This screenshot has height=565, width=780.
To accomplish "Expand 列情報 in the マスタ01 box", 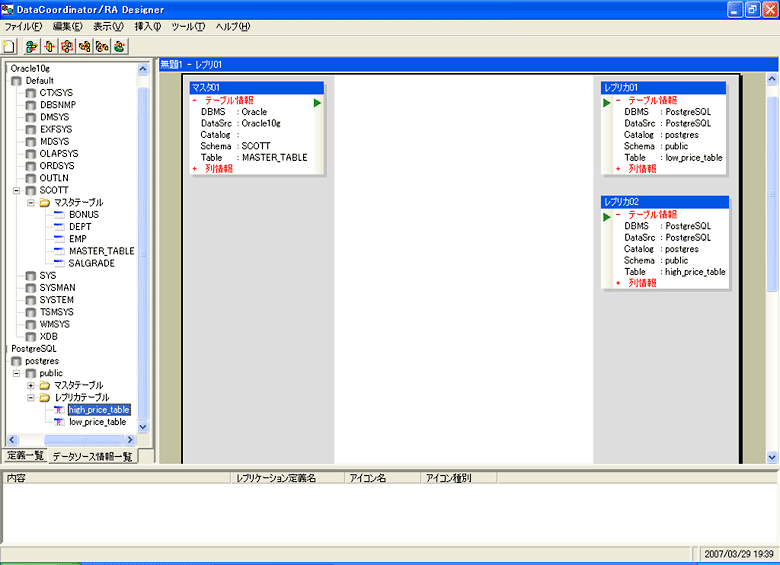I will [195, 169].
